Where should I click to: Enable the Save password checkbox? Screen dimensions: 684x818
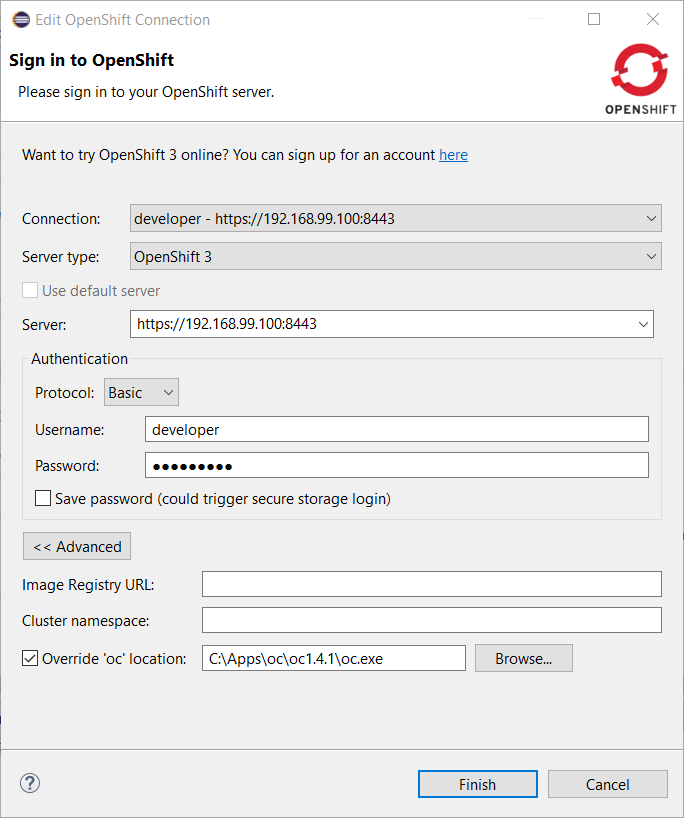pos(43,498)
